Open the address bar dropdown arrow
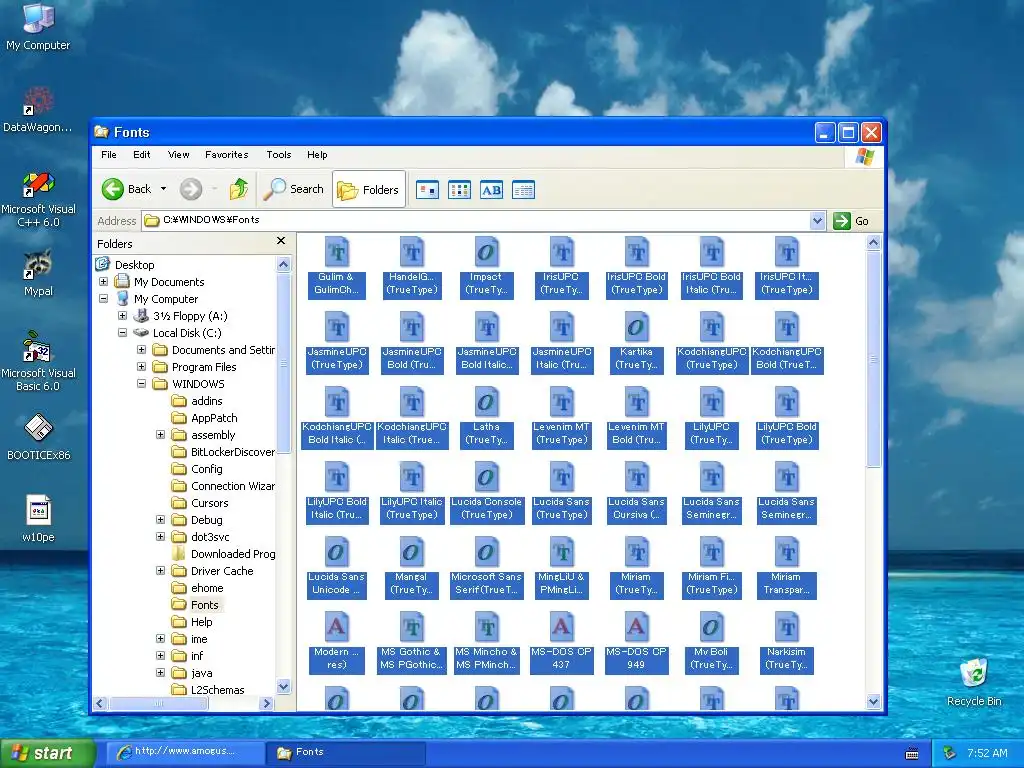 (817, 221)
